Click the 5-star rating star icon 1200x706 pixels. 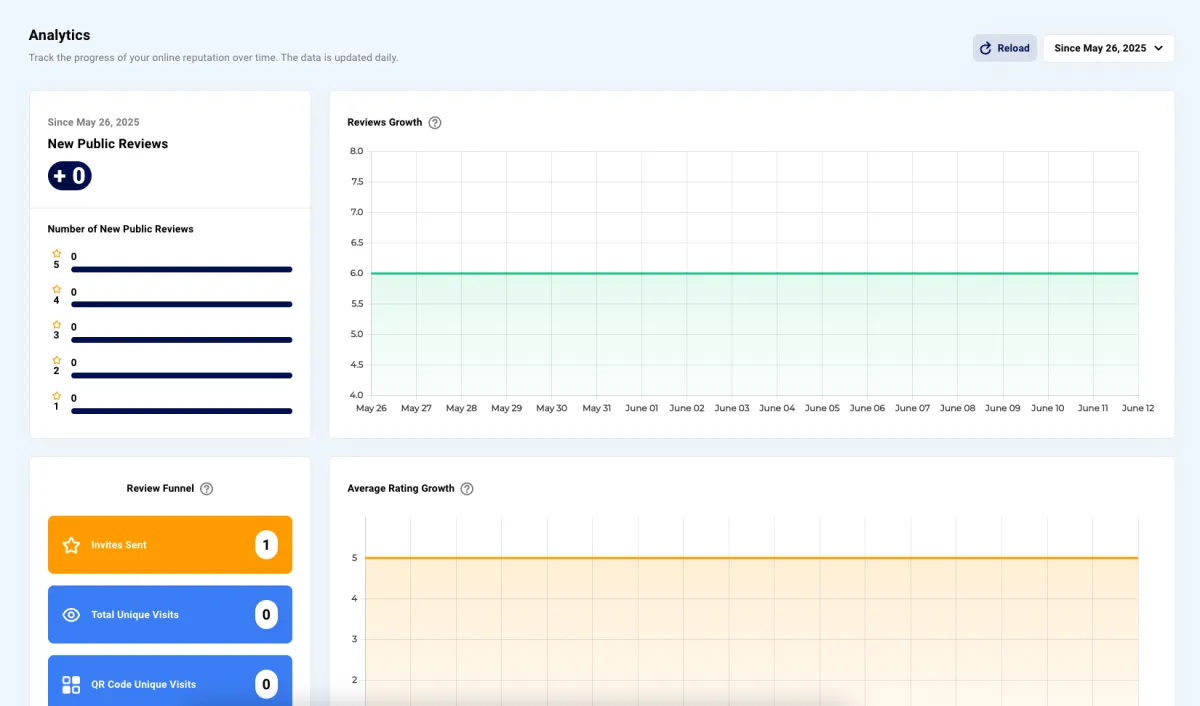tap(56, 254)
